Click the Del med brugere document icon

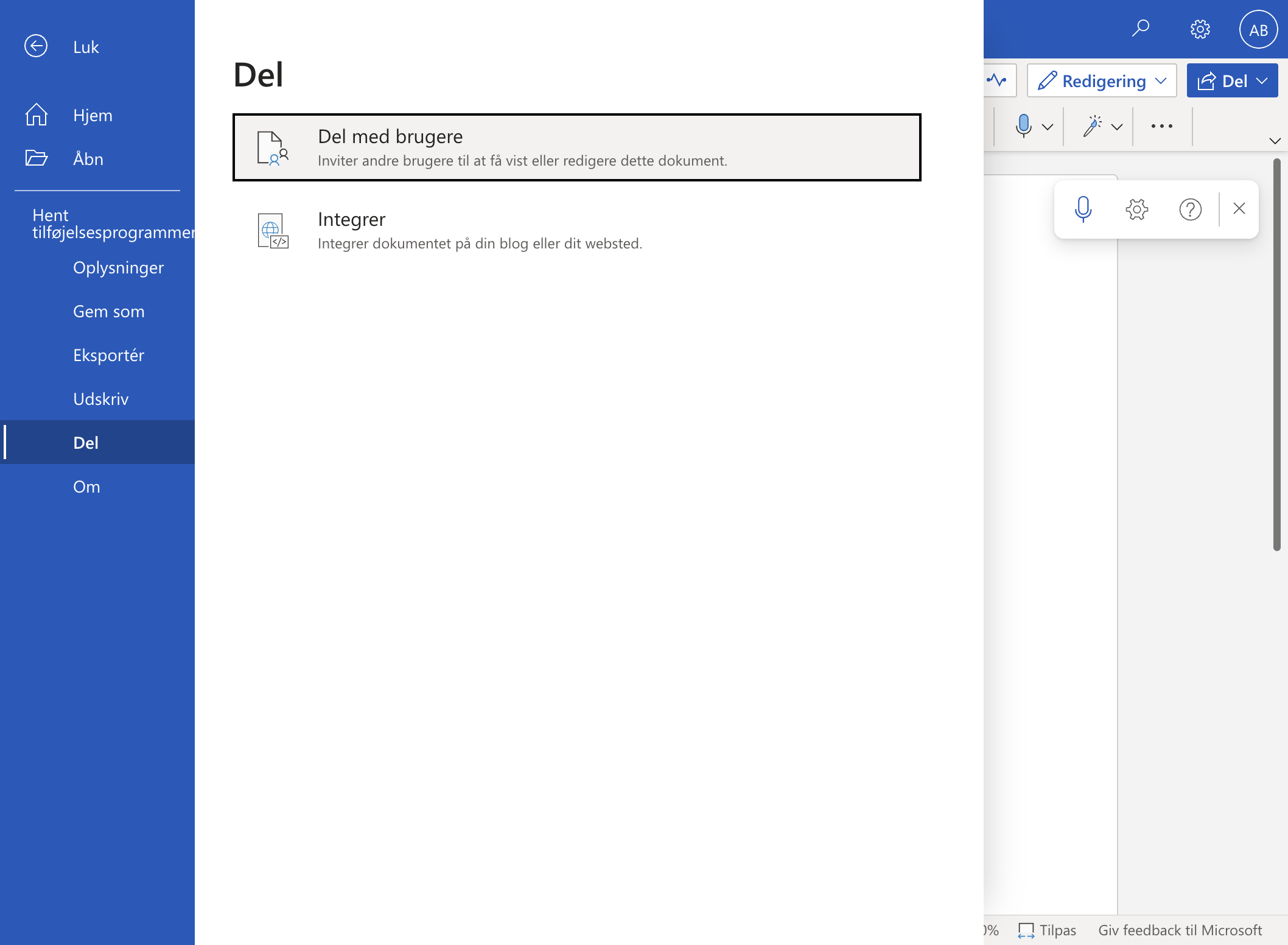[x=273, y=148]
